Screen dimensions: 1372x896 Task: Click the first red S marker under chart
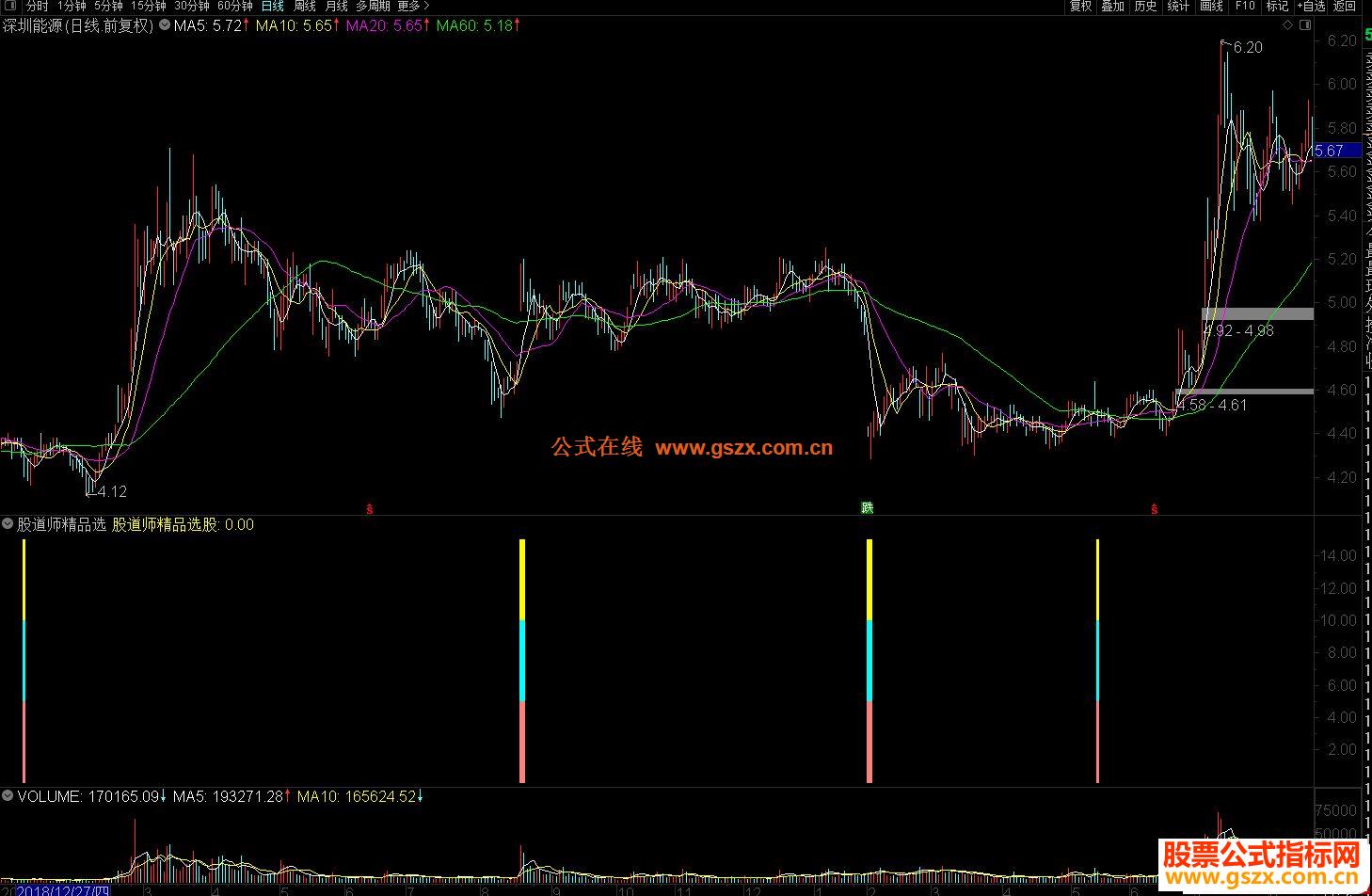tap(370, 509)
